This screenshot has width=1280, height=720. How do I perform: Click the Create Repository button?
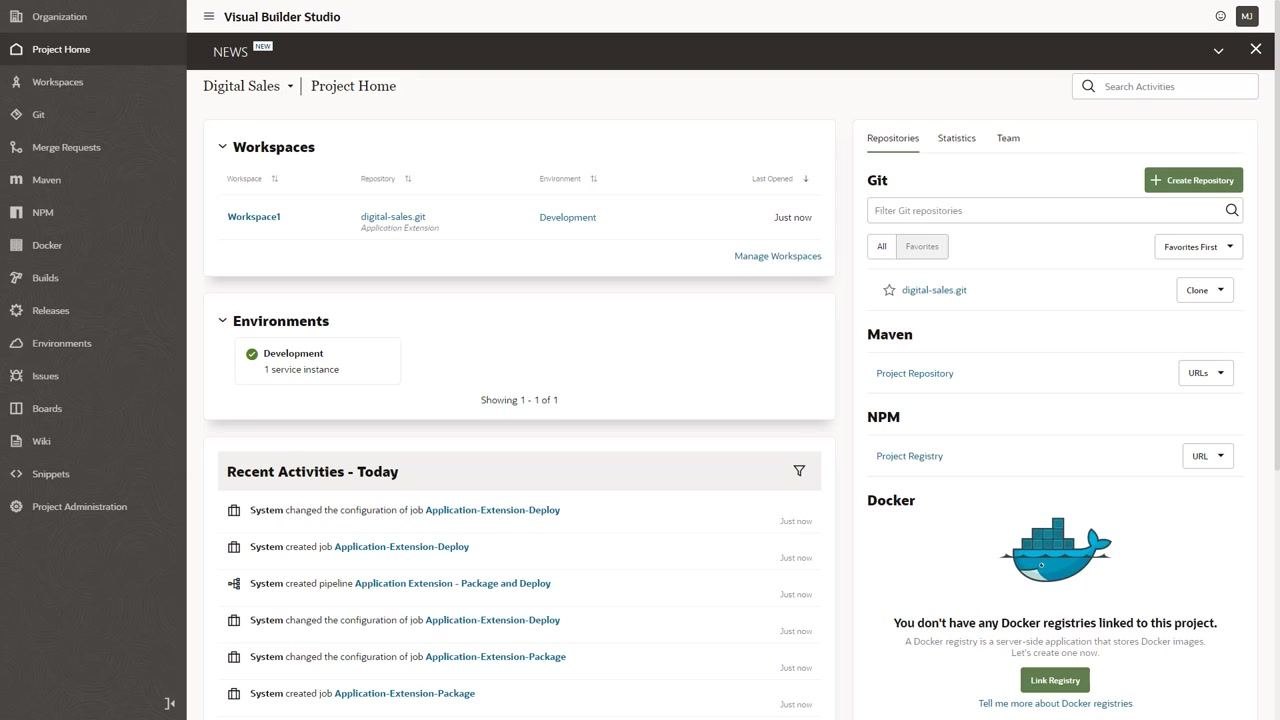coord(1193,180)
